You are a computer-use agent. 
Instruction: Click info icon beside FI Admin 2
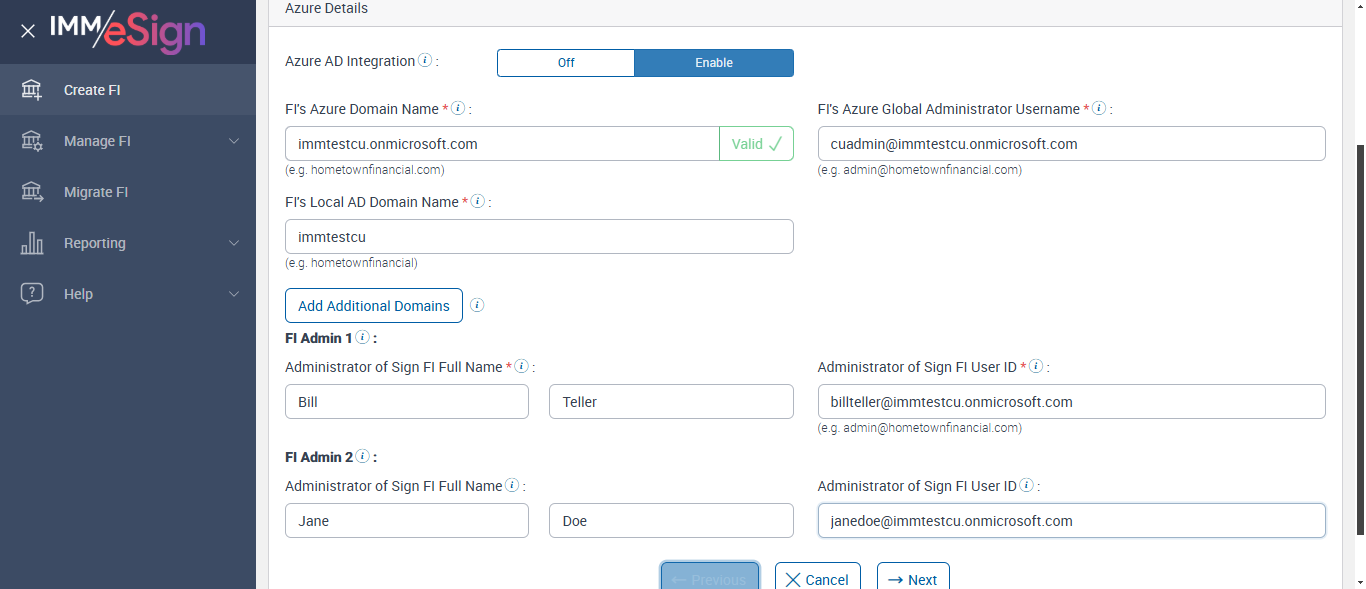coord(362,457)
